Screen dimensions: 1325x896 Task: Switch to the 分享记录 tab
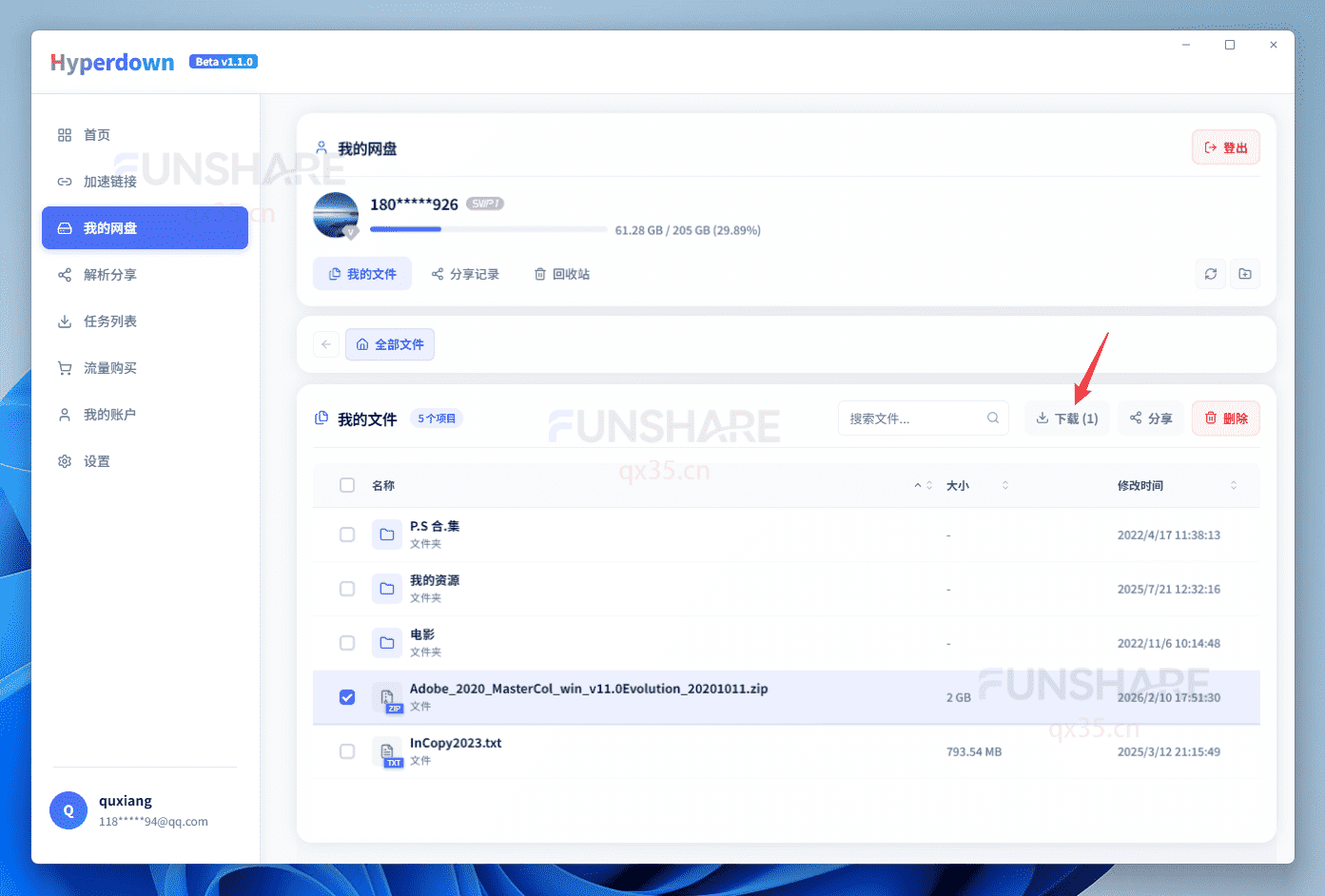tap(466, 274)
